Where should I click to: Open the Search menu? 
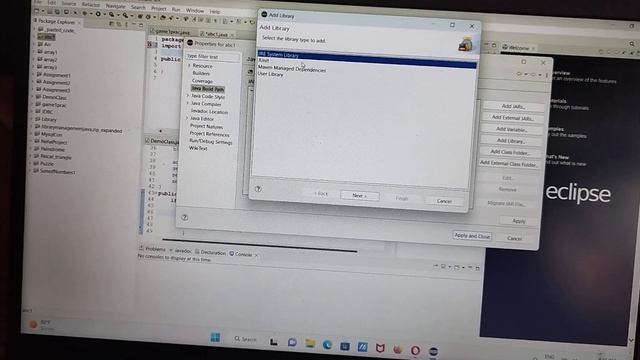138,7
